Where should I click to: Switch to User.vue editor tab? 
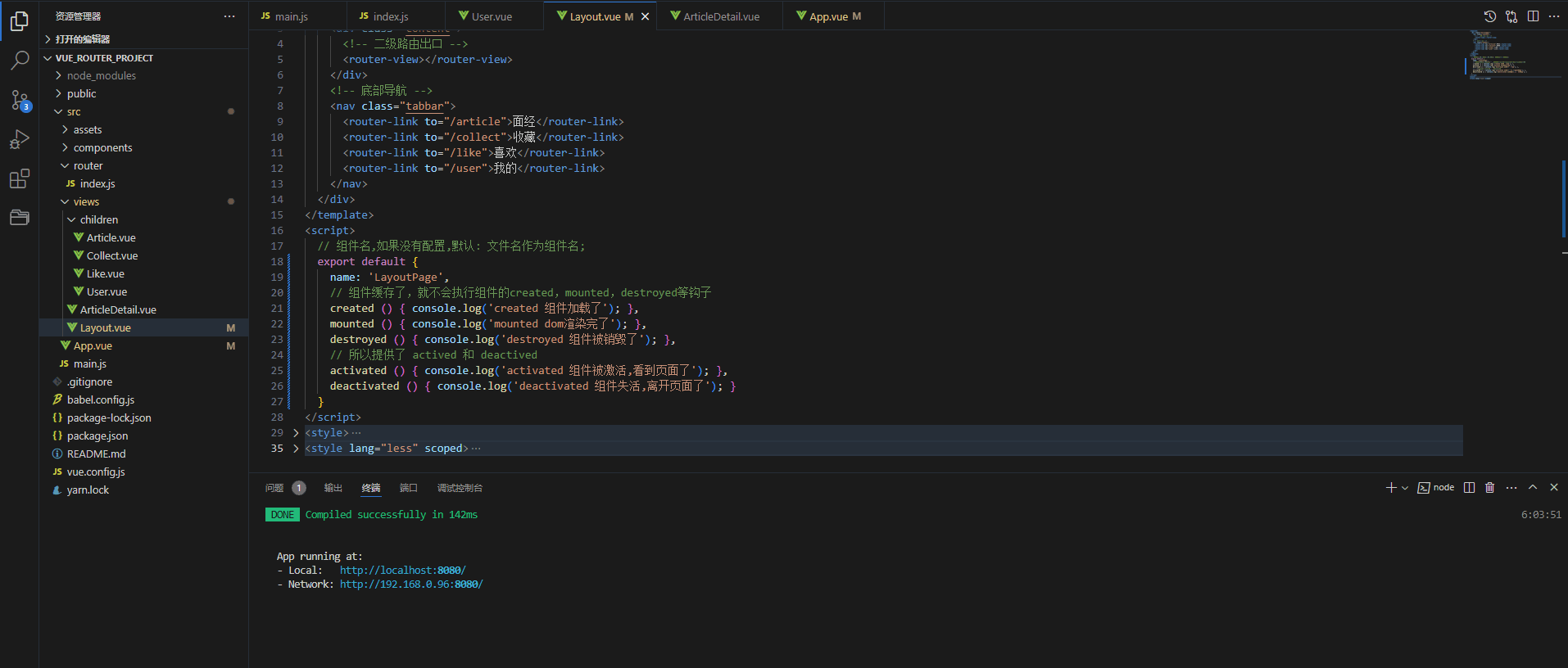coord(495,16)
